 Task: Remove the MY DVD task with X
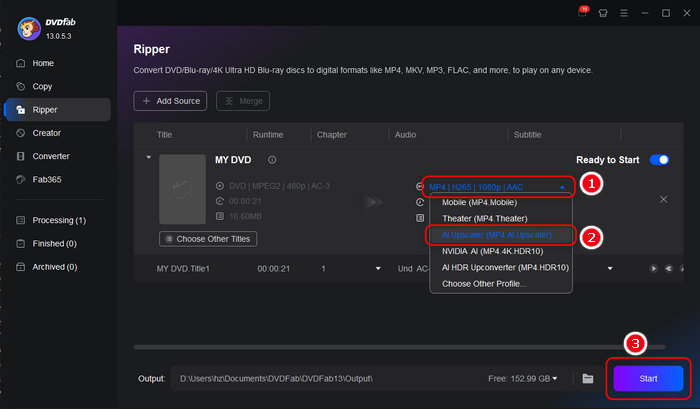pos(663,199)
